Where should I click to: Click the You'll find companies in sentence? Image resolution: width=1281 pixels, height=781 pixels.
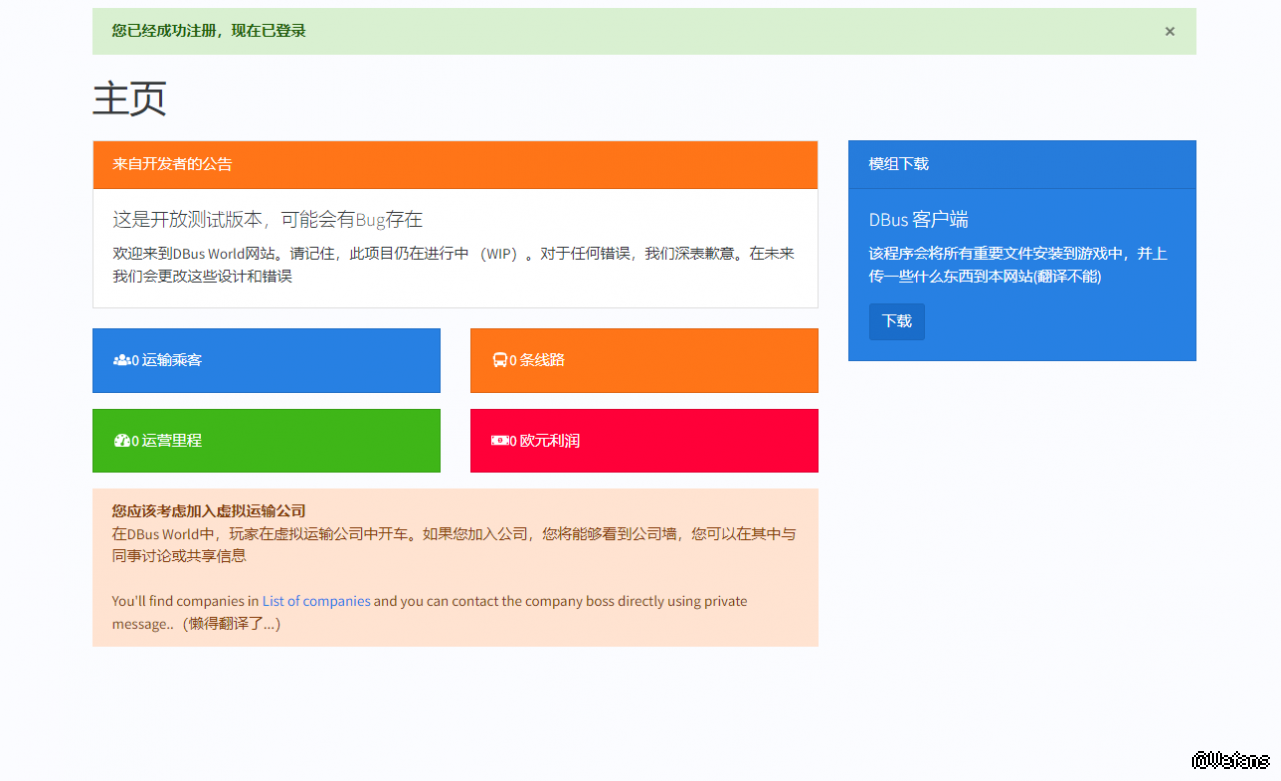click(430, 612)
